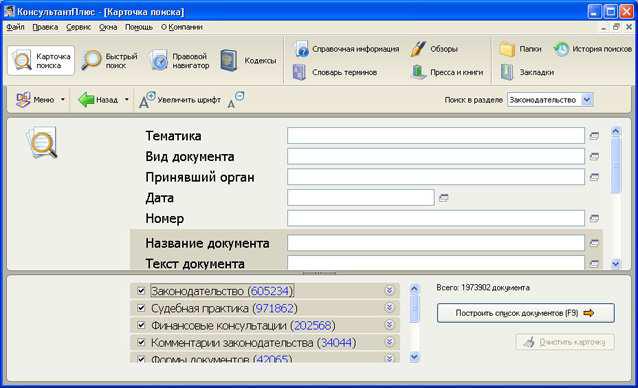Screen dimensions: 638x388
Task: Click sections list scrollbar down arrow
Action: 414,357
